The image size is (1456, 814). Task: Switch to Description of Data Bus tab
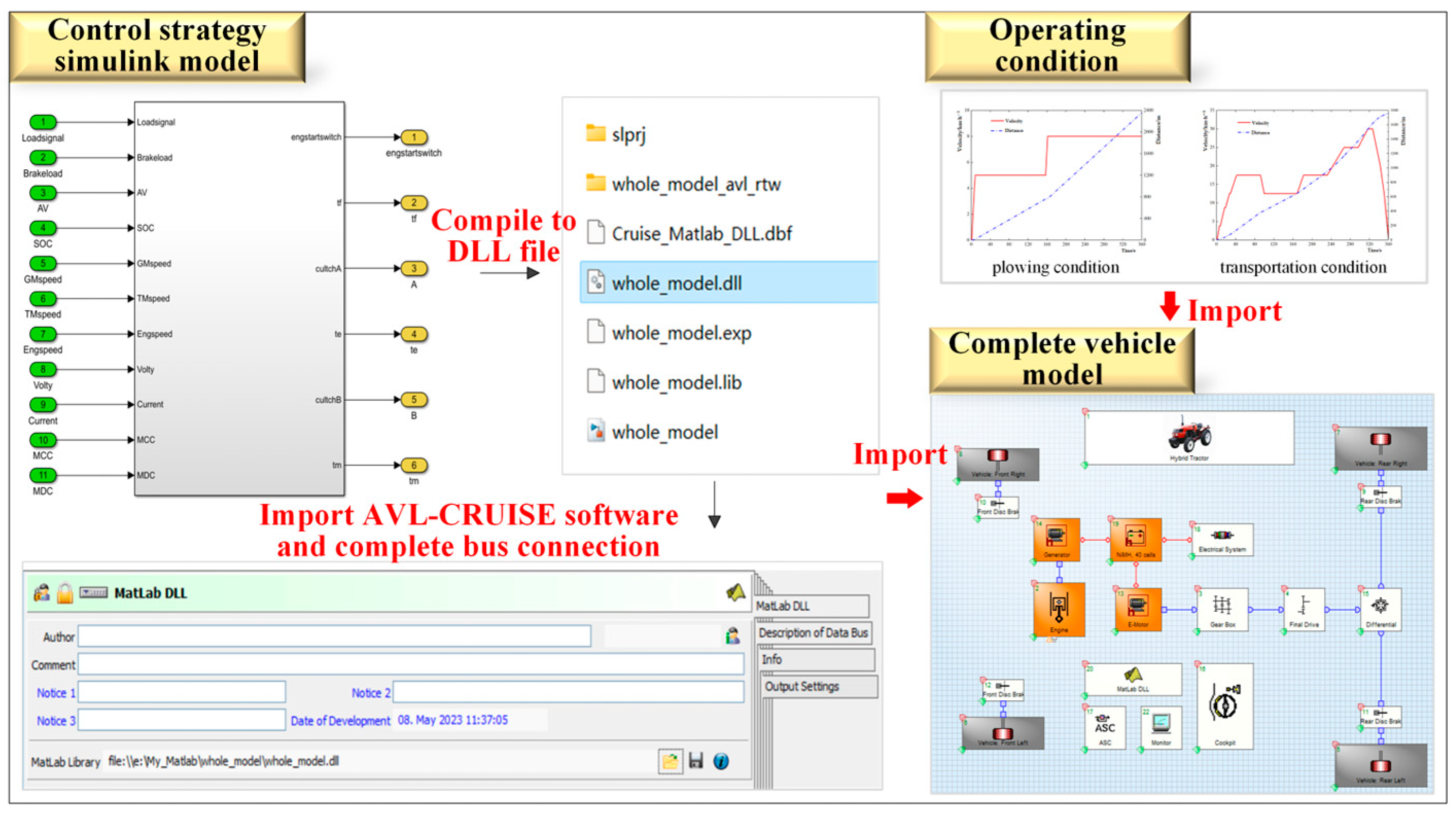(x=813, y=633)
